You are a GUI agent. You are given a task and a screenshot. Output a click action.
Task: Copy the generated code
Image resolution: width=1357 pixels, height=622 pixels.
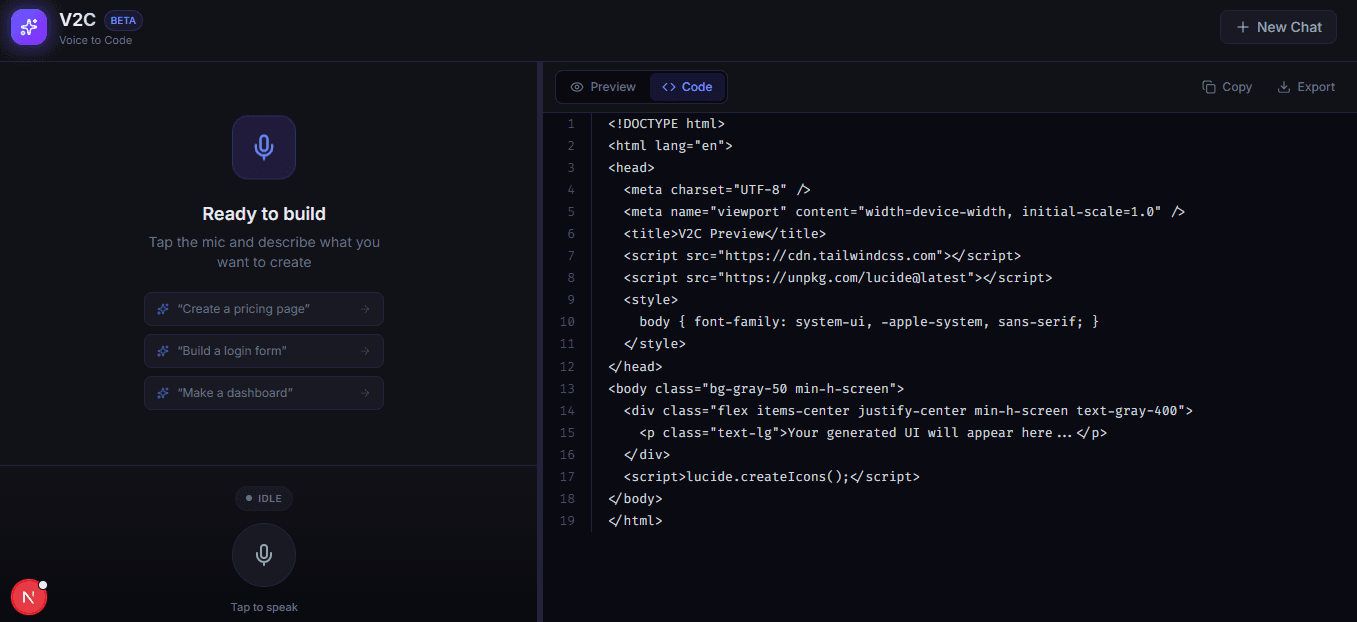1227,87
